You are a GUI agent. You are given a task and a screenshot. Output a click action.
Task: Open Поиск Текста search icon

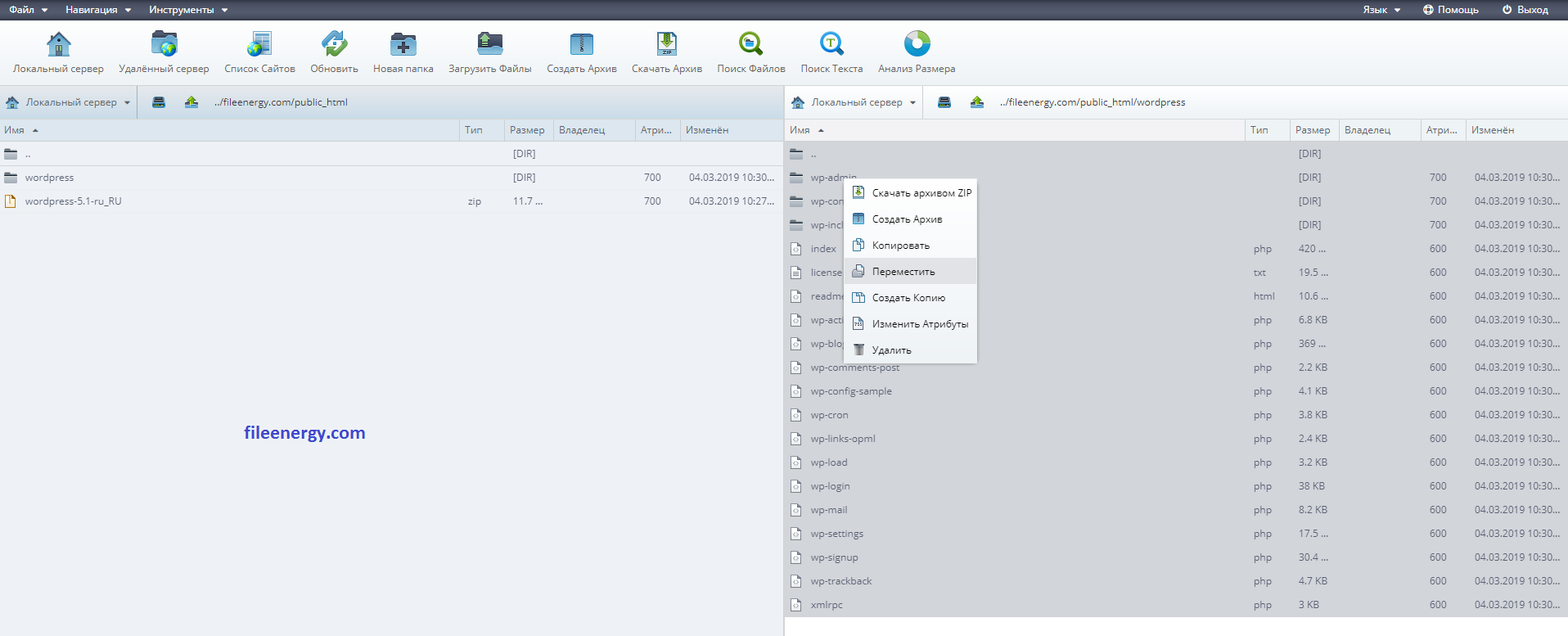831,43
